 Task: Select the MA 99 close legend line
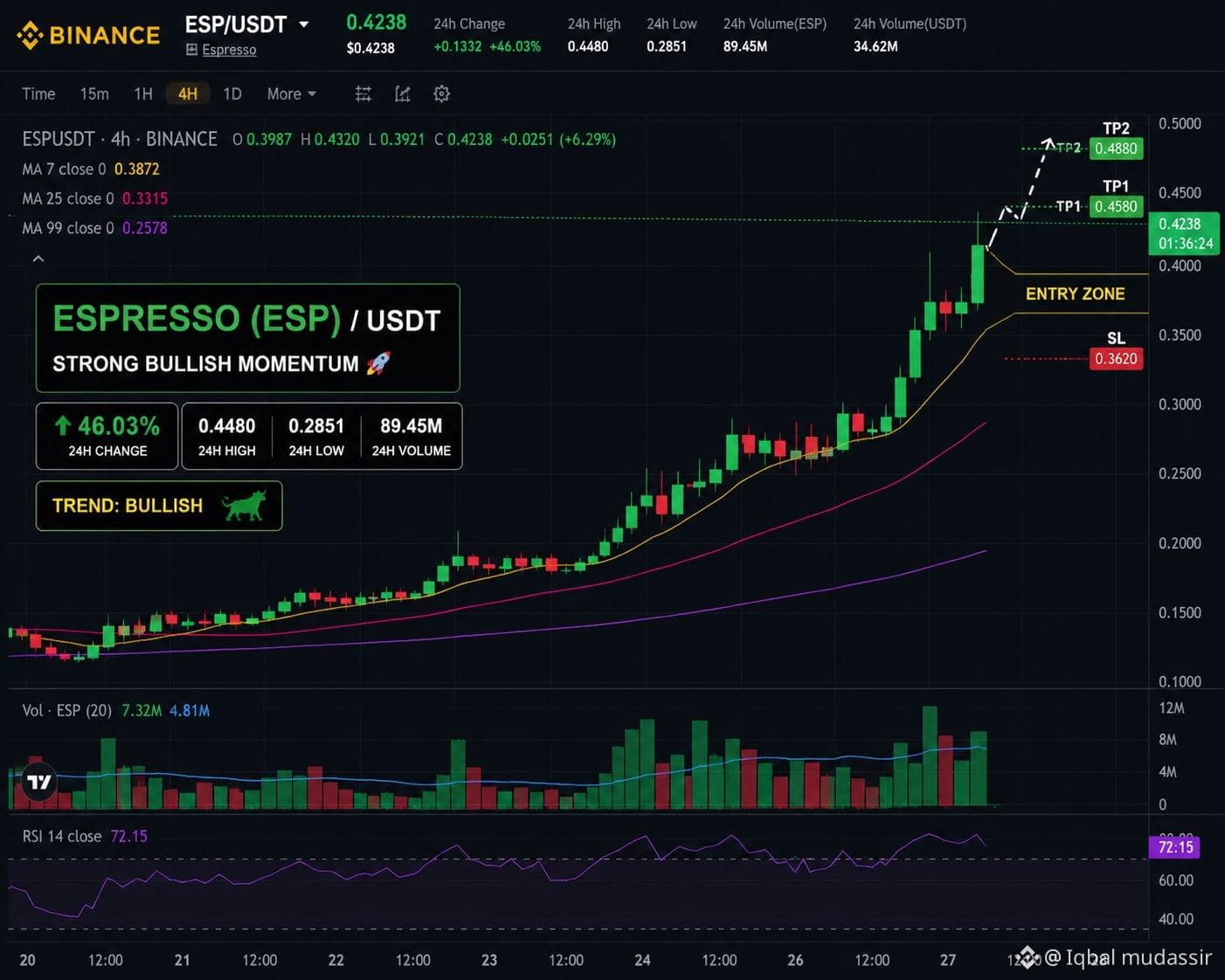pos(94,228)
